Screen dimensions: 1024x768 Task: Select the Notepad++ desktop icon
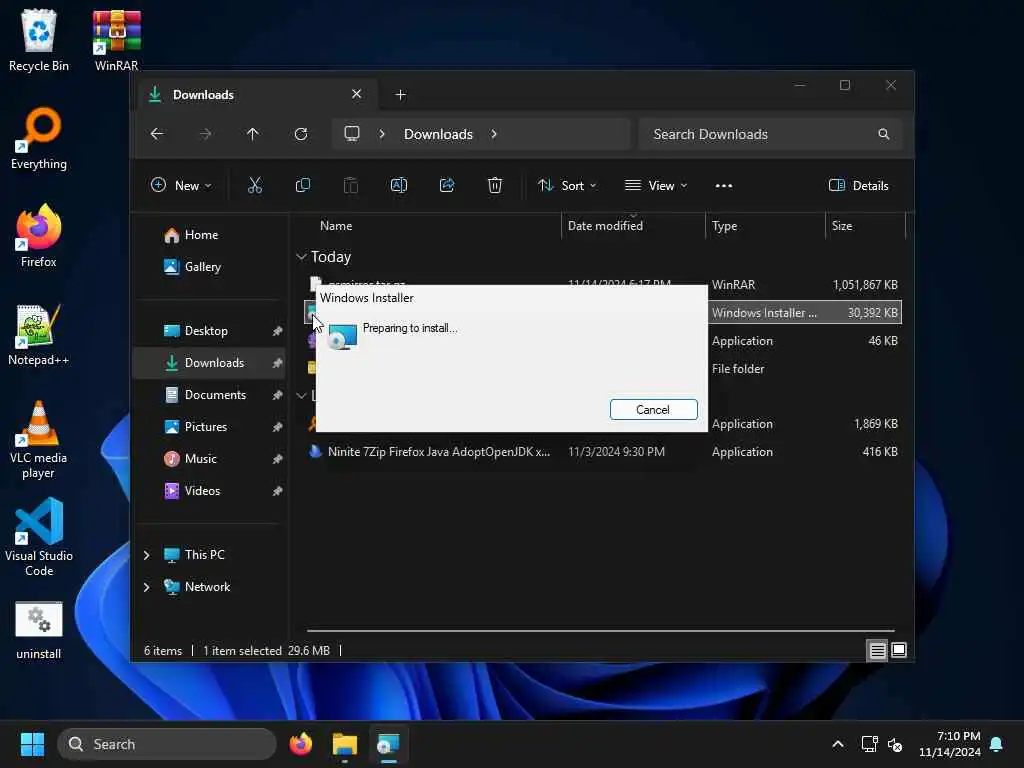click(39, 334)
